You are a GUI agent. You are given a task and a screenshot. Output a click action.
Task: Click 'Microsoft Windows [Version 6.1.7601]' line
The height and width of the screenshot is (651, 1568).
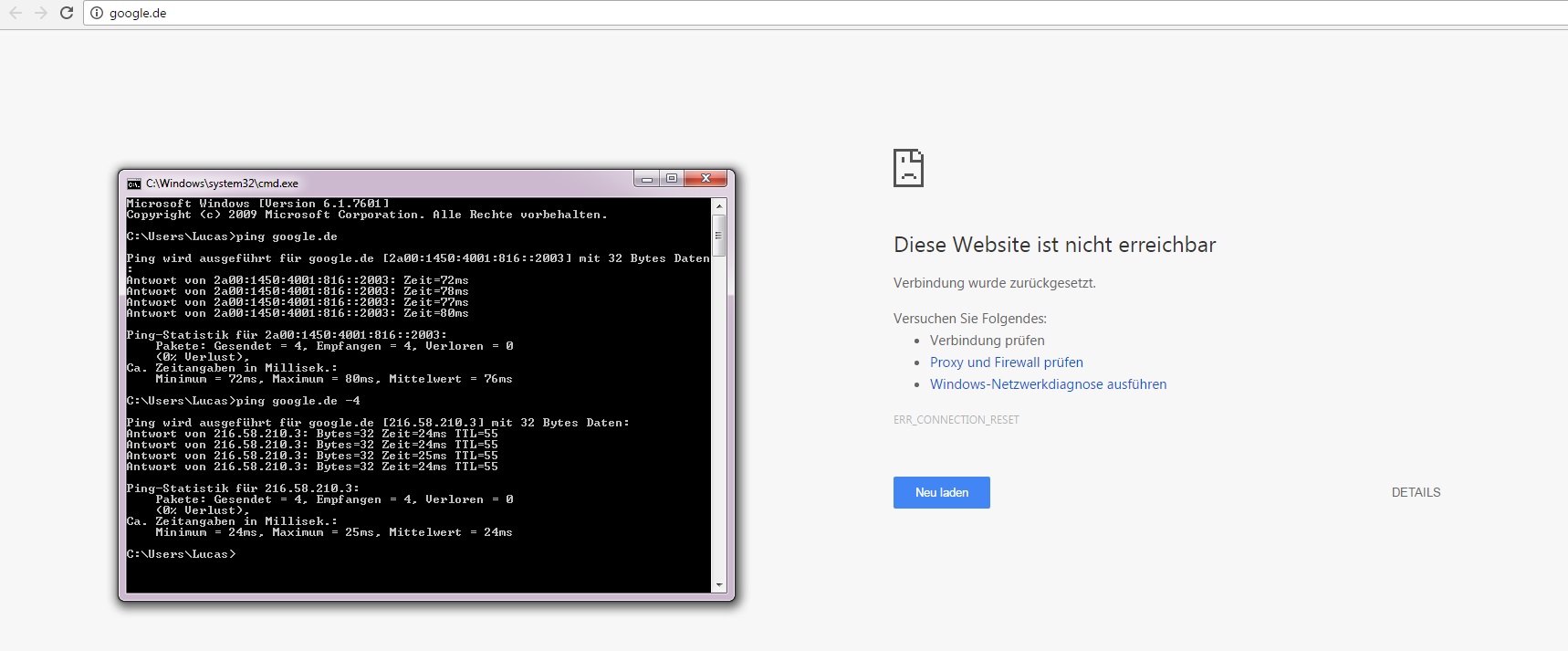[x=258, y=204]
